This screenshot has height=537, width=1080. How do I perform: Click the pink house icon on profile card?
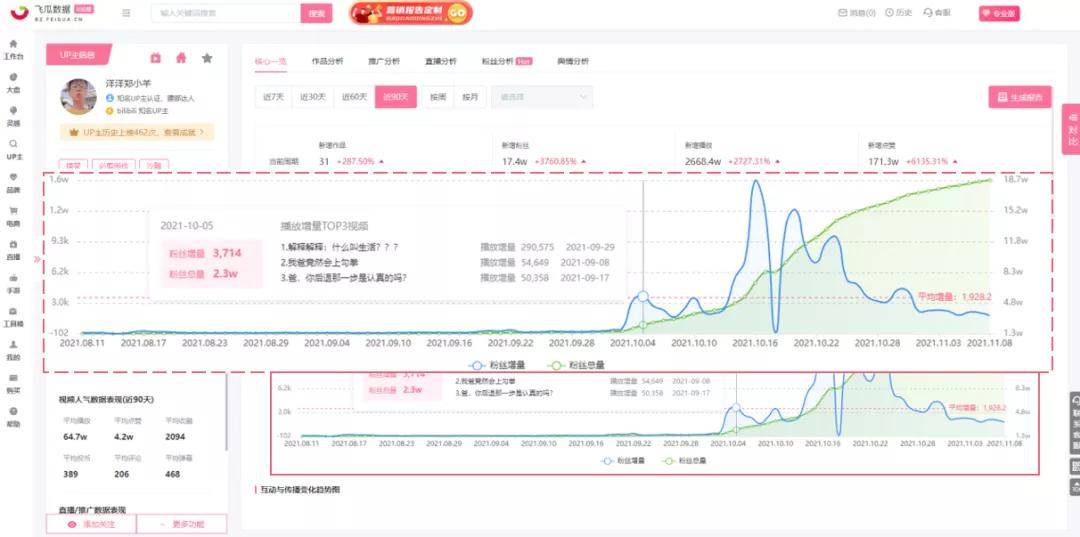[x=181, y=58]
